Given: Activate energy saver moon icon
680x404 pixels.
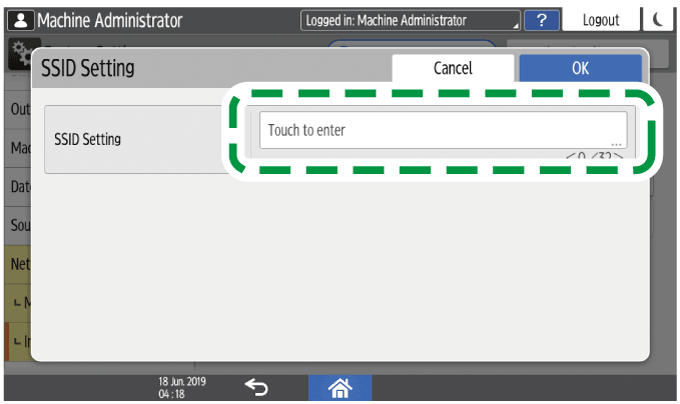Looking at the screenshot, I should [657, 20].
